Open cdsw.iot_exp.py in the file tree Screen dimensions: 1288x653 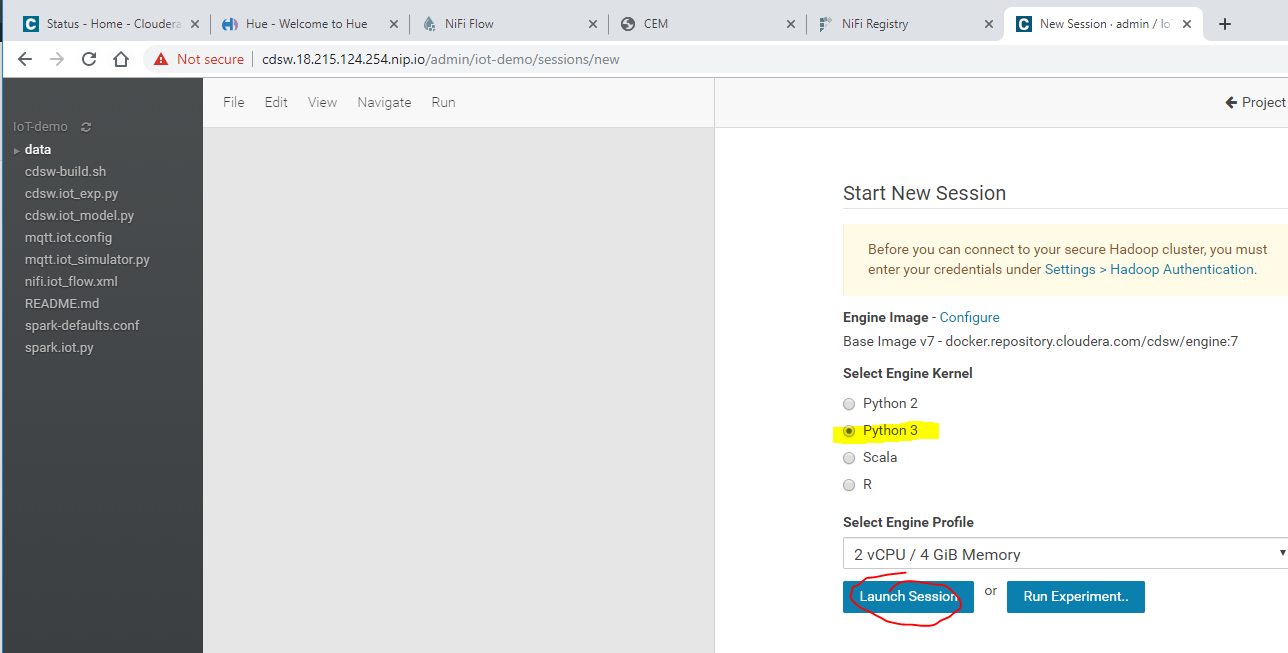click(71, 194)
